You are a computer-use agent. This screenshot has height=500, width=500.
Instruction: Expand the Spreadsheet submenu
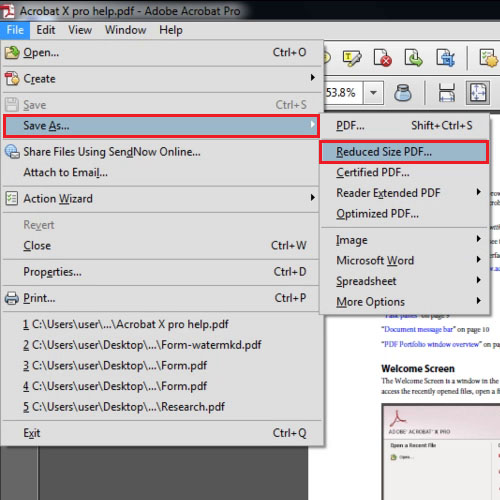point(479,280)
